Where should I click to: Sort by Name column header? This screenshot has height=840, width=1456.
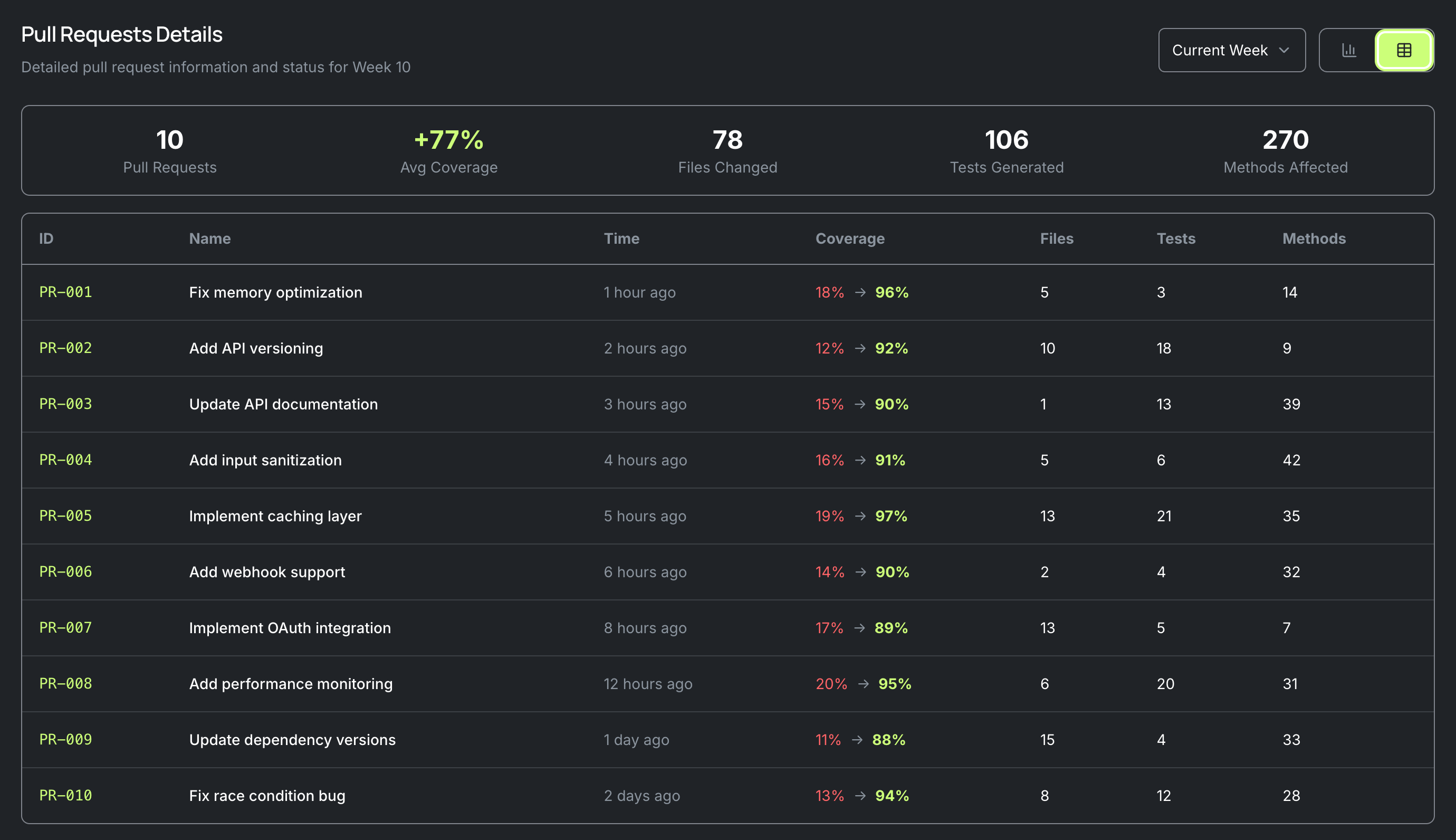(x=209, y=239)
